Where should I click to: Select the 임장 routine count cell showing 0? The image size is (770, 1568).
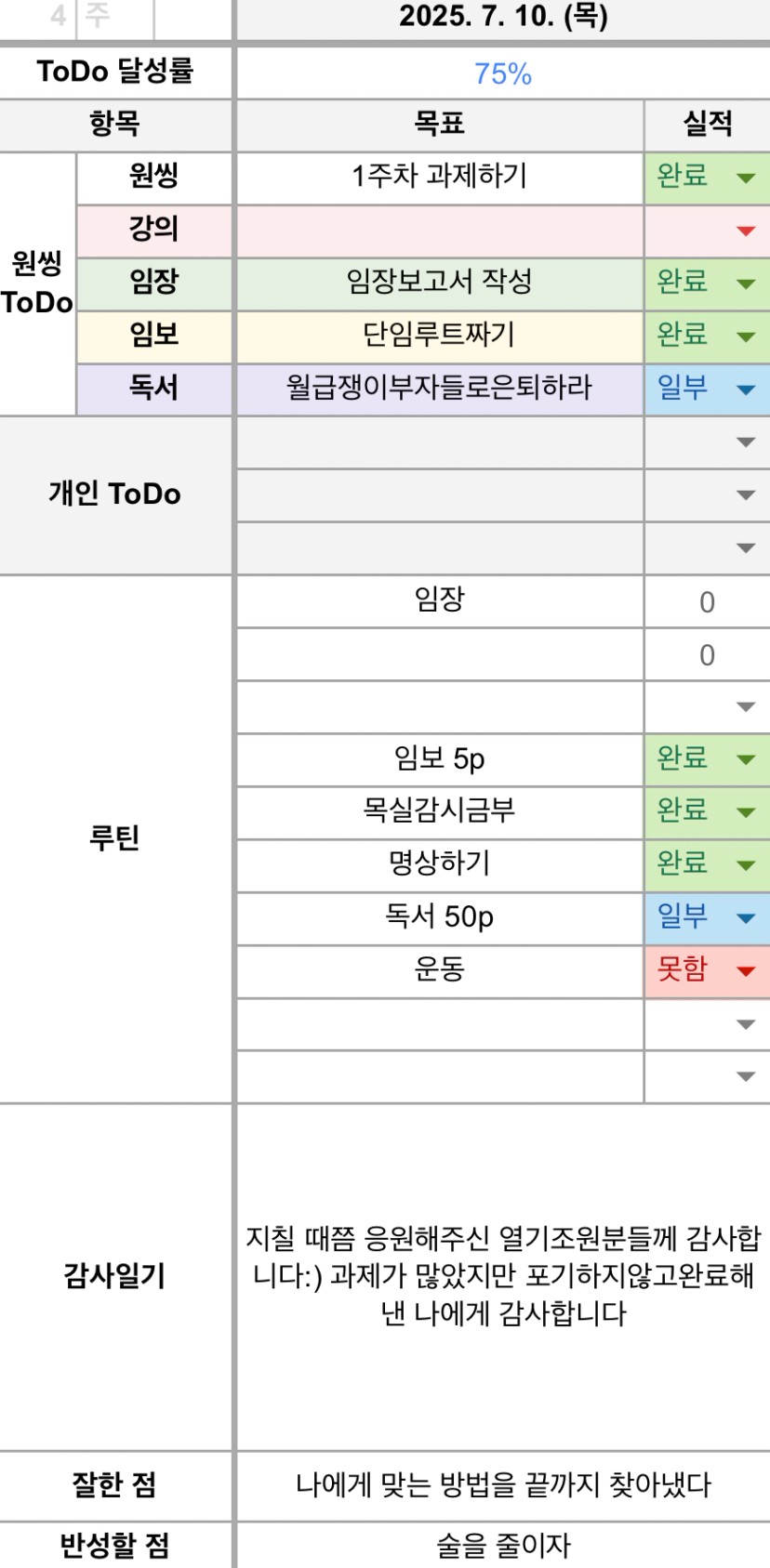pyautogui.click(x=707, y=601)
